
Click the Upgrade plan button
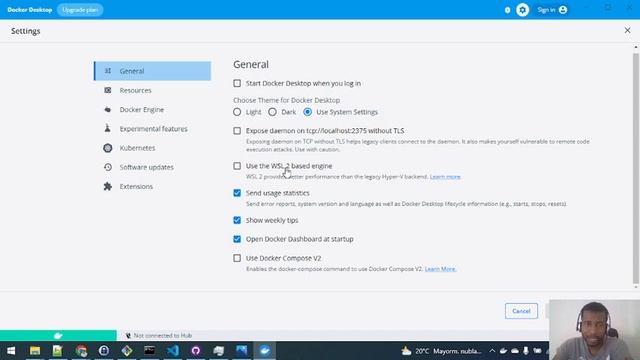(80, 10)
